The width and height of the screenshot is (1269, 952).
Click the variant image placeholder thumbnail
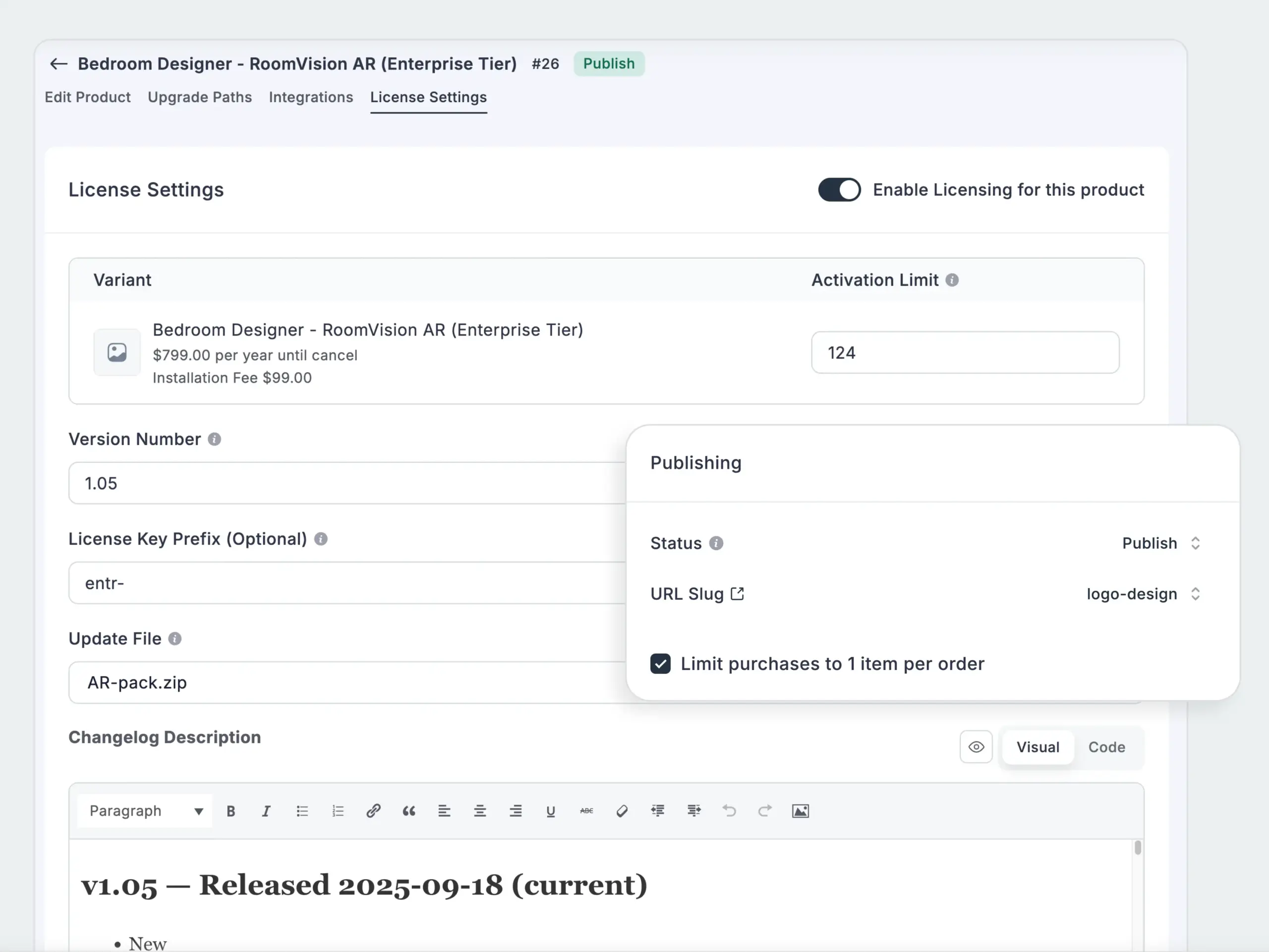pos(117,352)
